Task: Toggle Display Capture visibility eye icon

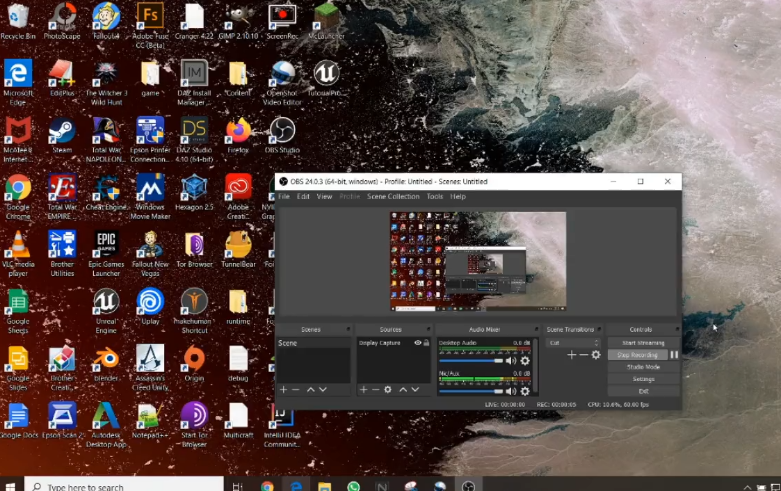Action: [418, 343]
